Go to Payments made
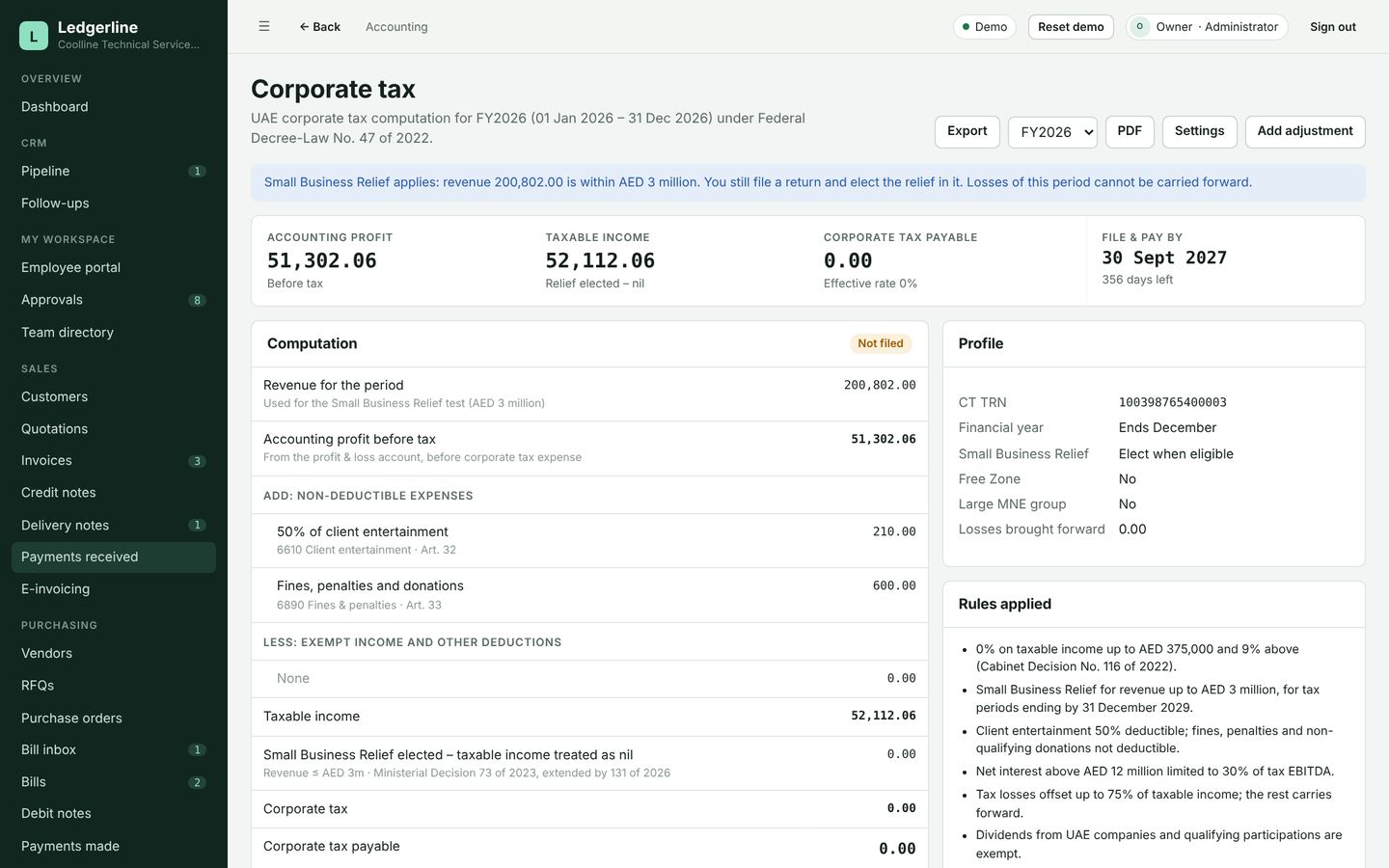 (114, 847)
